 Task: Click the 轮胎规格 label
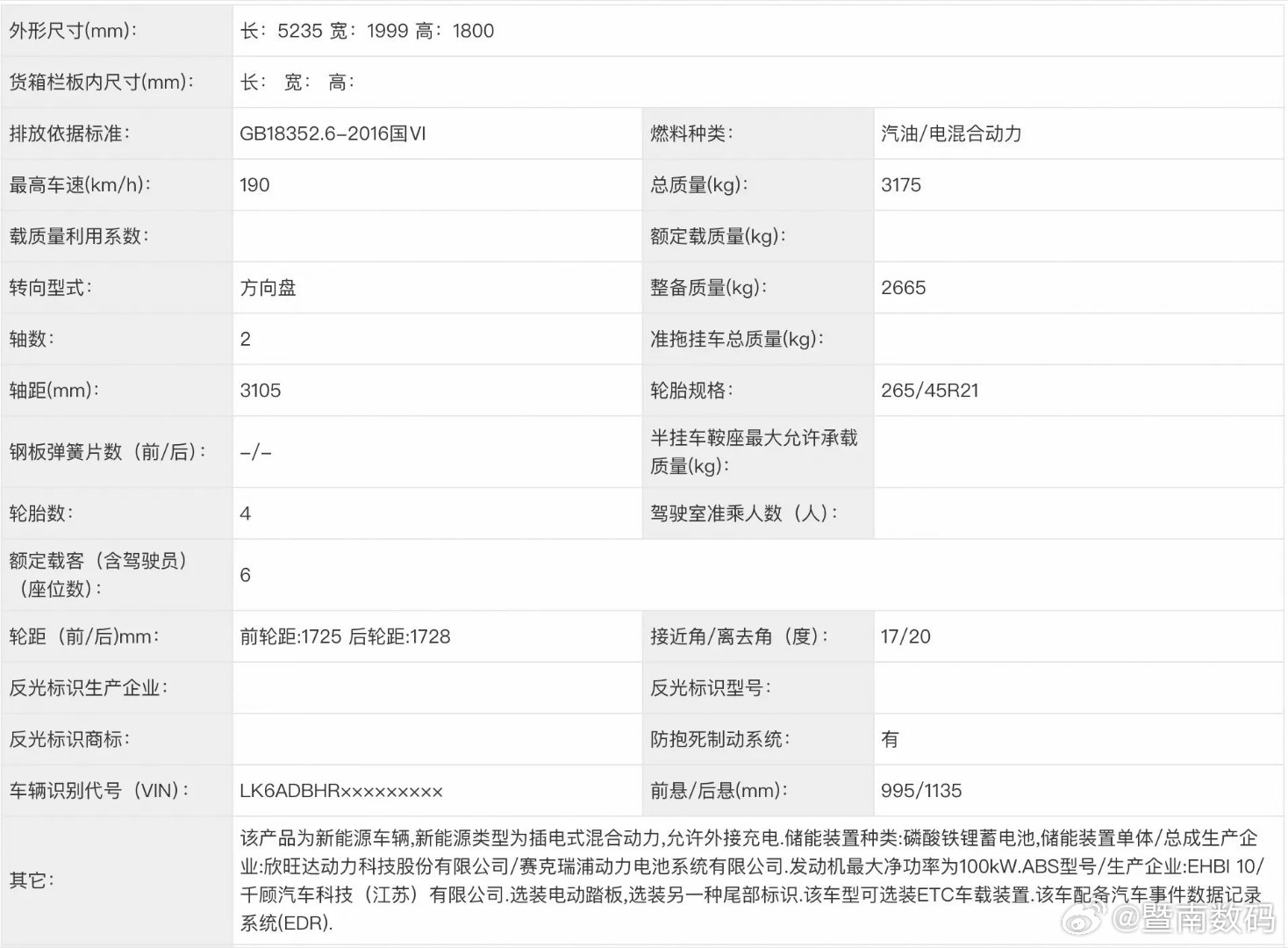(x=691, y=391)
